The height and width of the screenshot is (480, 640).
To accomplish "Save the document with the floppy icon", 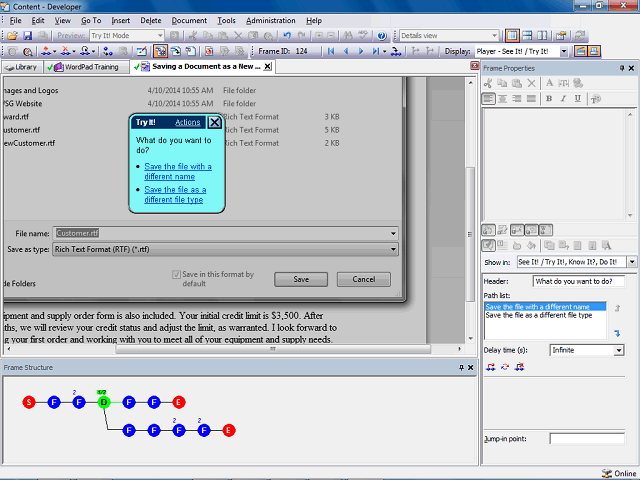I will tap(27, 36).
